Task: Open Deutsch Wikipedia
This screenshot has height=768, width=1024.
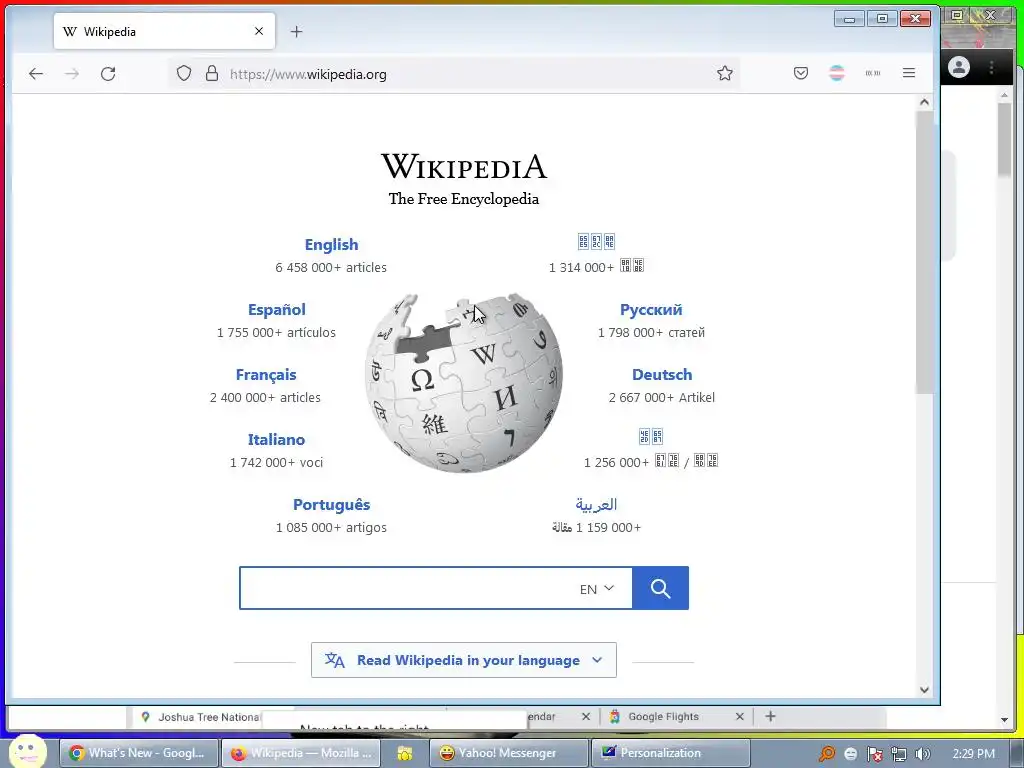Action: tap(662, 375)
